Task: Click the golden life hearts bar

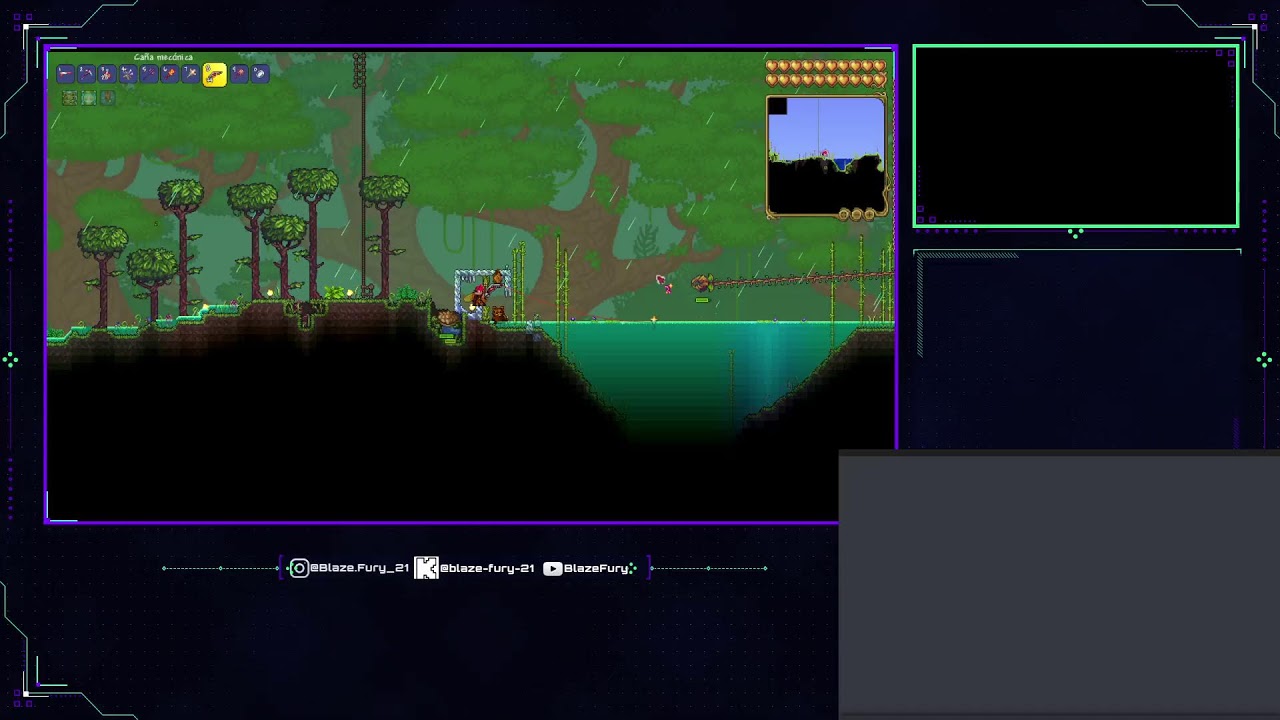Action: [826, 73]
